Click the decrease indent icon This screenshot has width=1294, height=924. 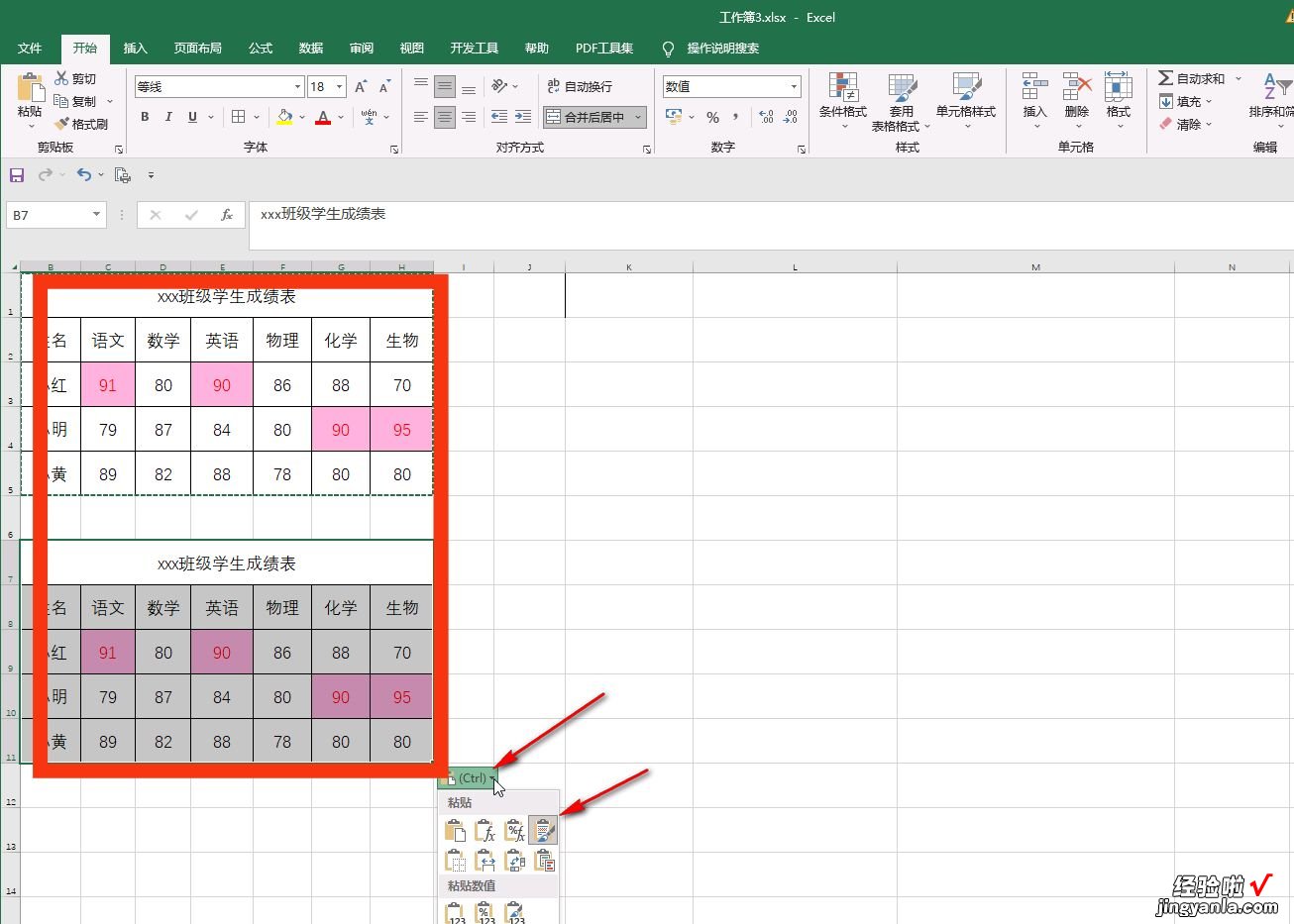pos(499,117)
